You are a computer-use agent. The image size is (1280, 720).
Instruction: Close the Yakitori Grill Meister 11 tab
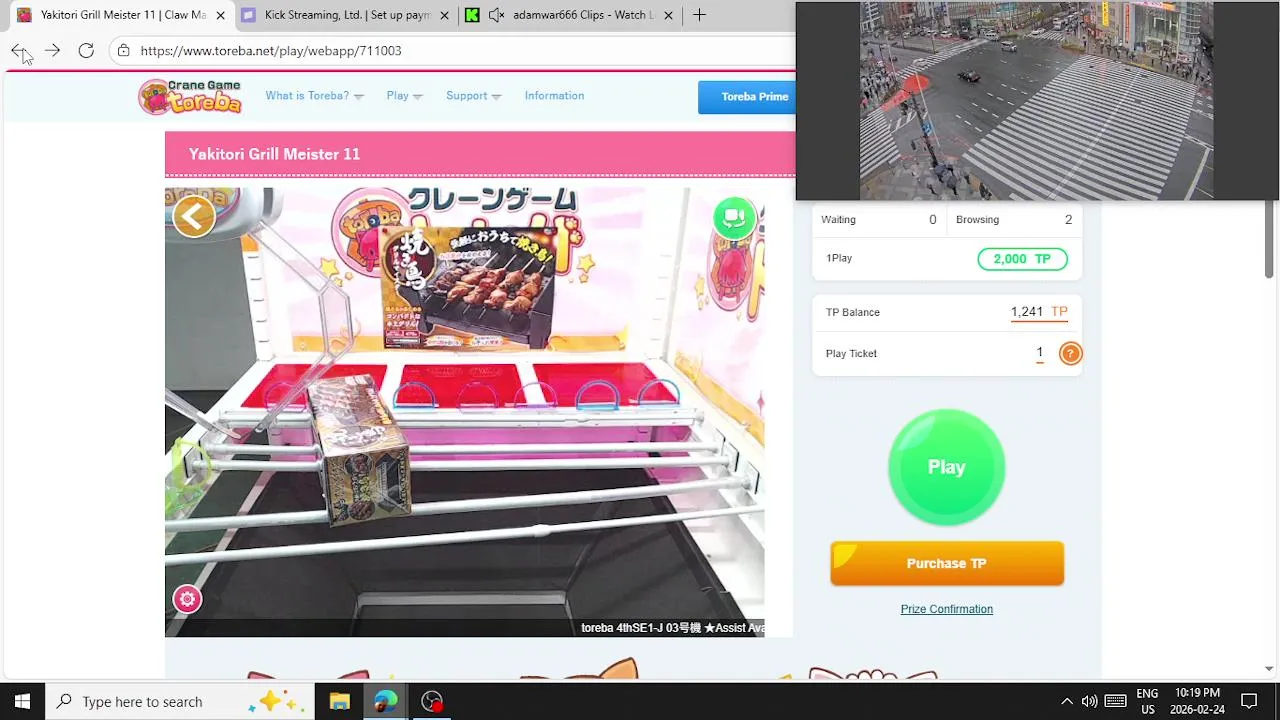pos(221,15)
